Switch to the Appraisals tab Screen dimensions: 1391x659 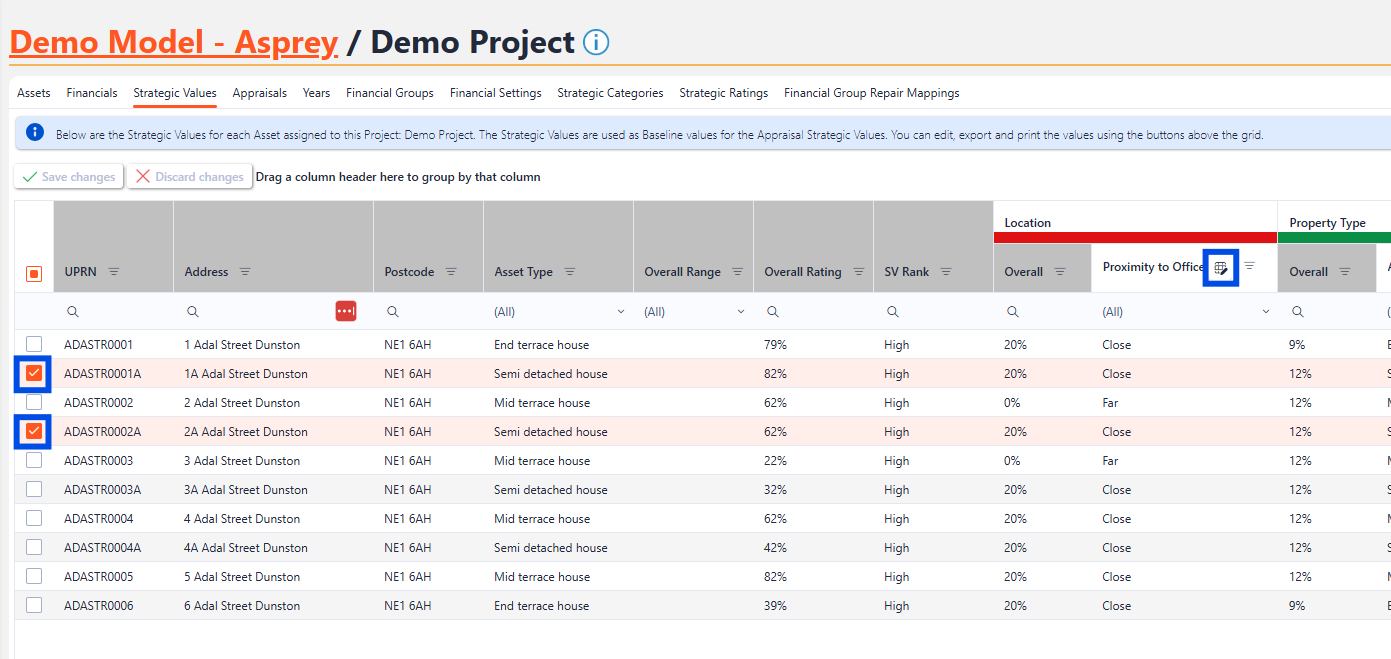[x=260, y=93]
